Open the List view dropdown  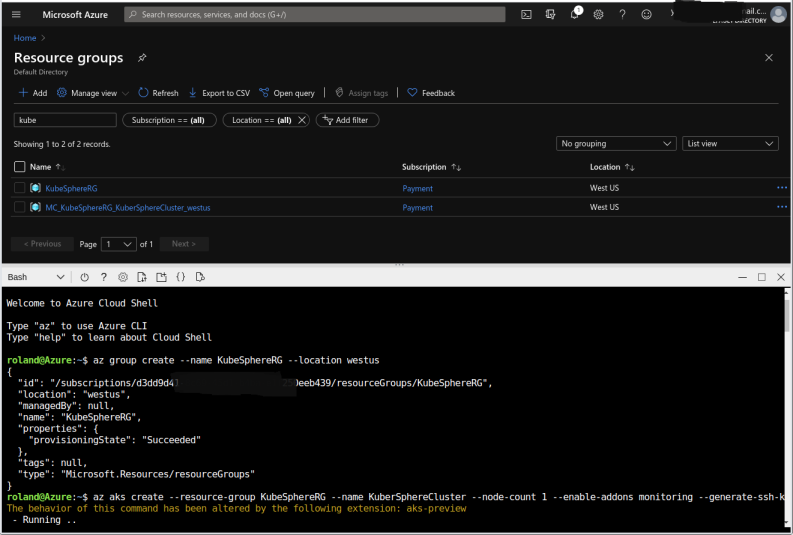(730, 144)
